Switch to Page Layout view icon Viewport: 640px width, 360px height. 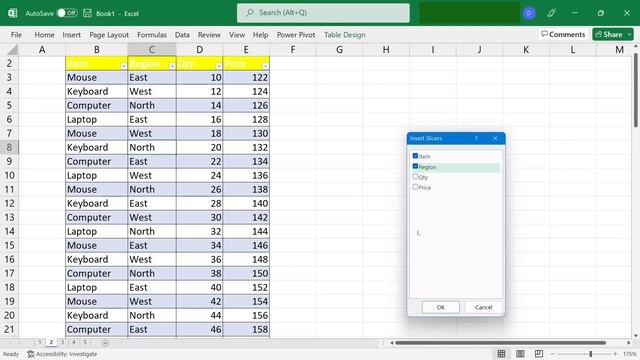tap(520, 353)
